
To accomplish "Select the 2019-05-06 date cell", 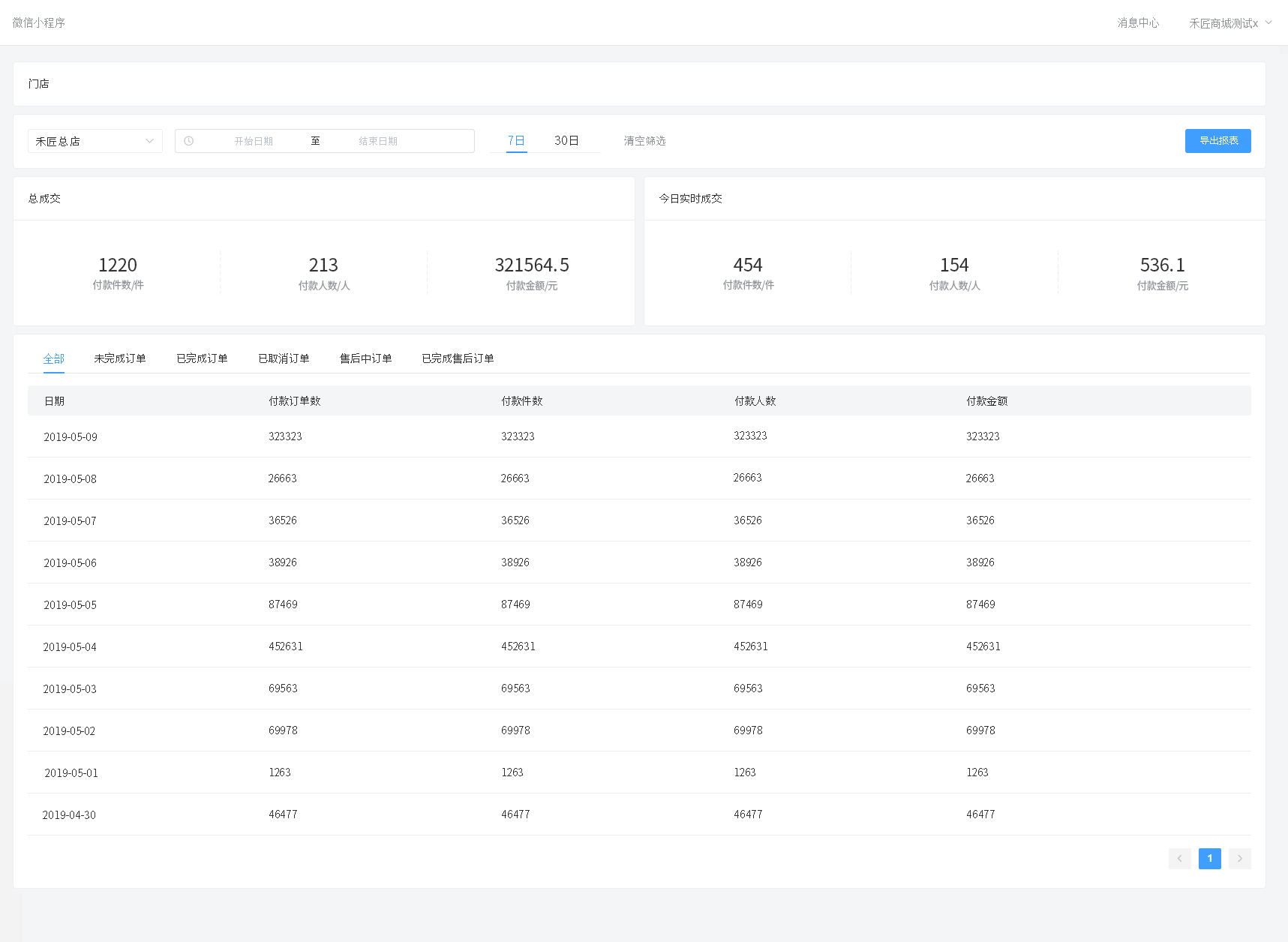I will pos(71,562).
